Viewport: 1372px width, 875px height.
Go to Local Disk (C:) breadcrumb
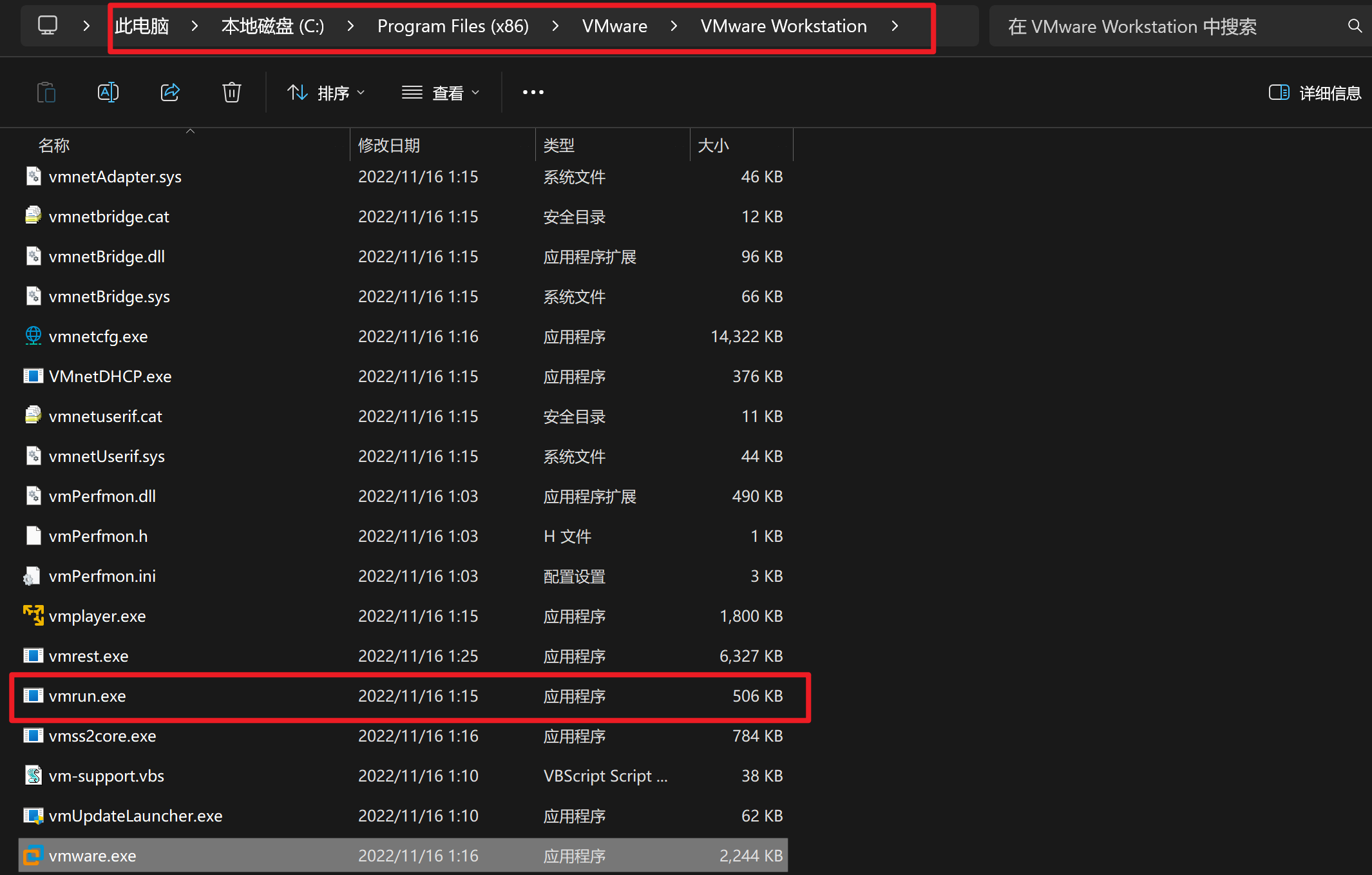pyautogui.click(x=272, y=26)
